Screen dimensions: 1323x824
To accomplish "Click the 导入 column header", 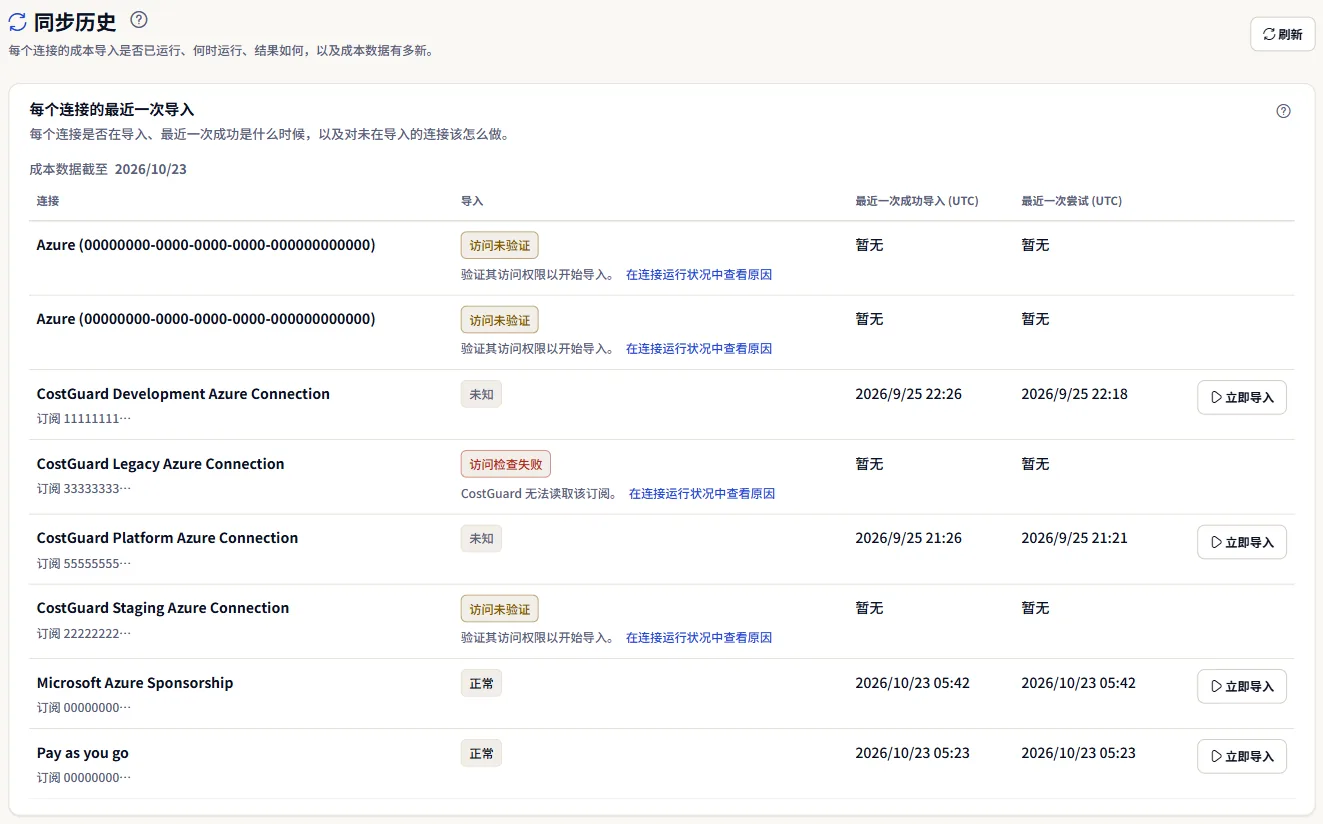I will click(x=472, y=201).
